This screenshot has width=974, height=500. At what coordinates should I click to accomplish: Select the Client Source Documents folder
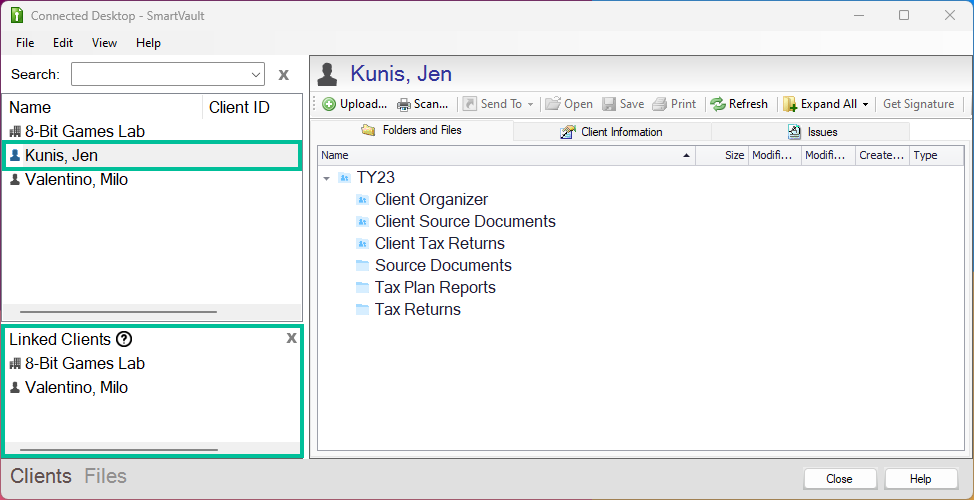click(x=465, y=222)
